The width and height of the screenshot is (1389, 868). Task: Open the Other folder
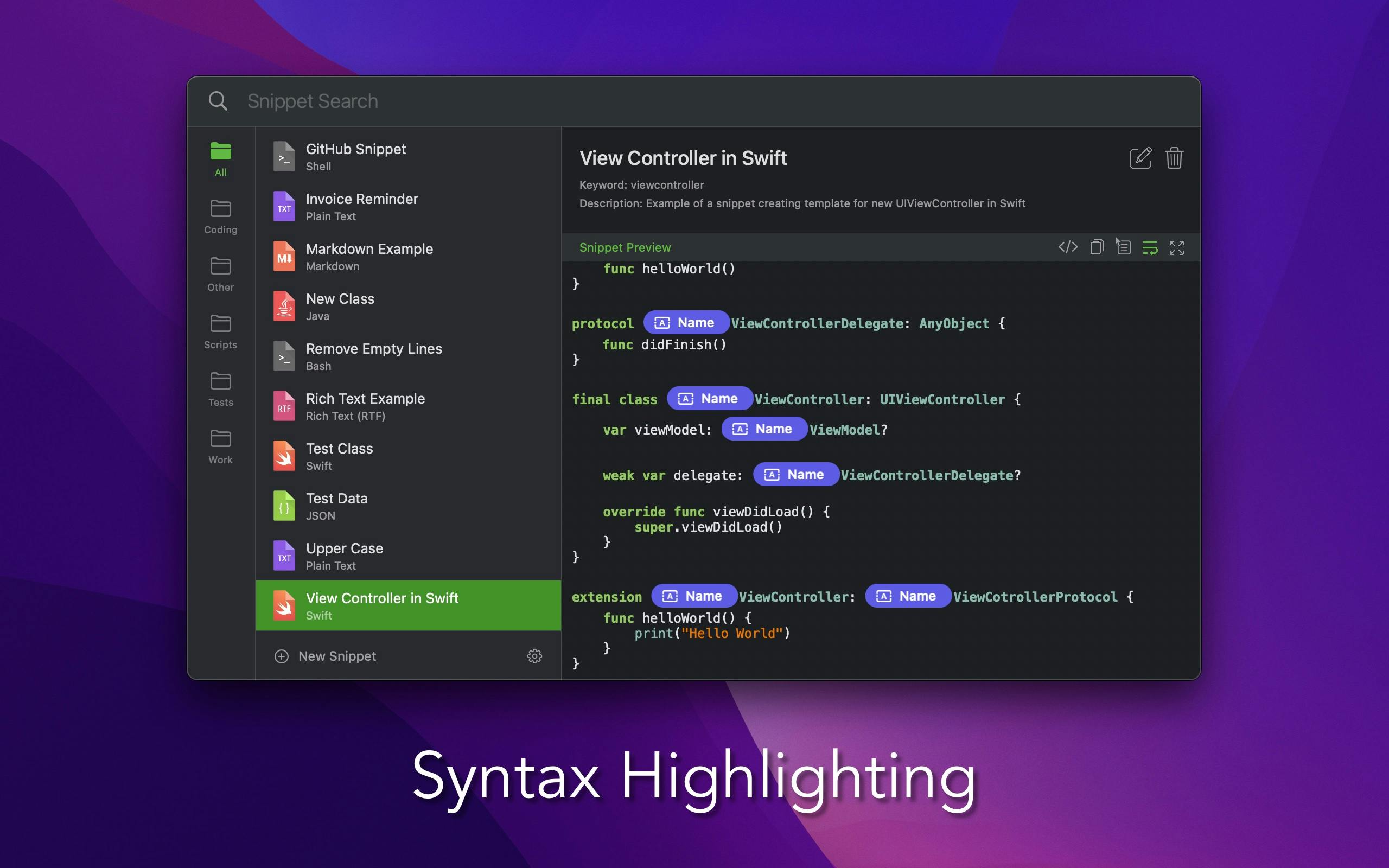tap(220, 274)
